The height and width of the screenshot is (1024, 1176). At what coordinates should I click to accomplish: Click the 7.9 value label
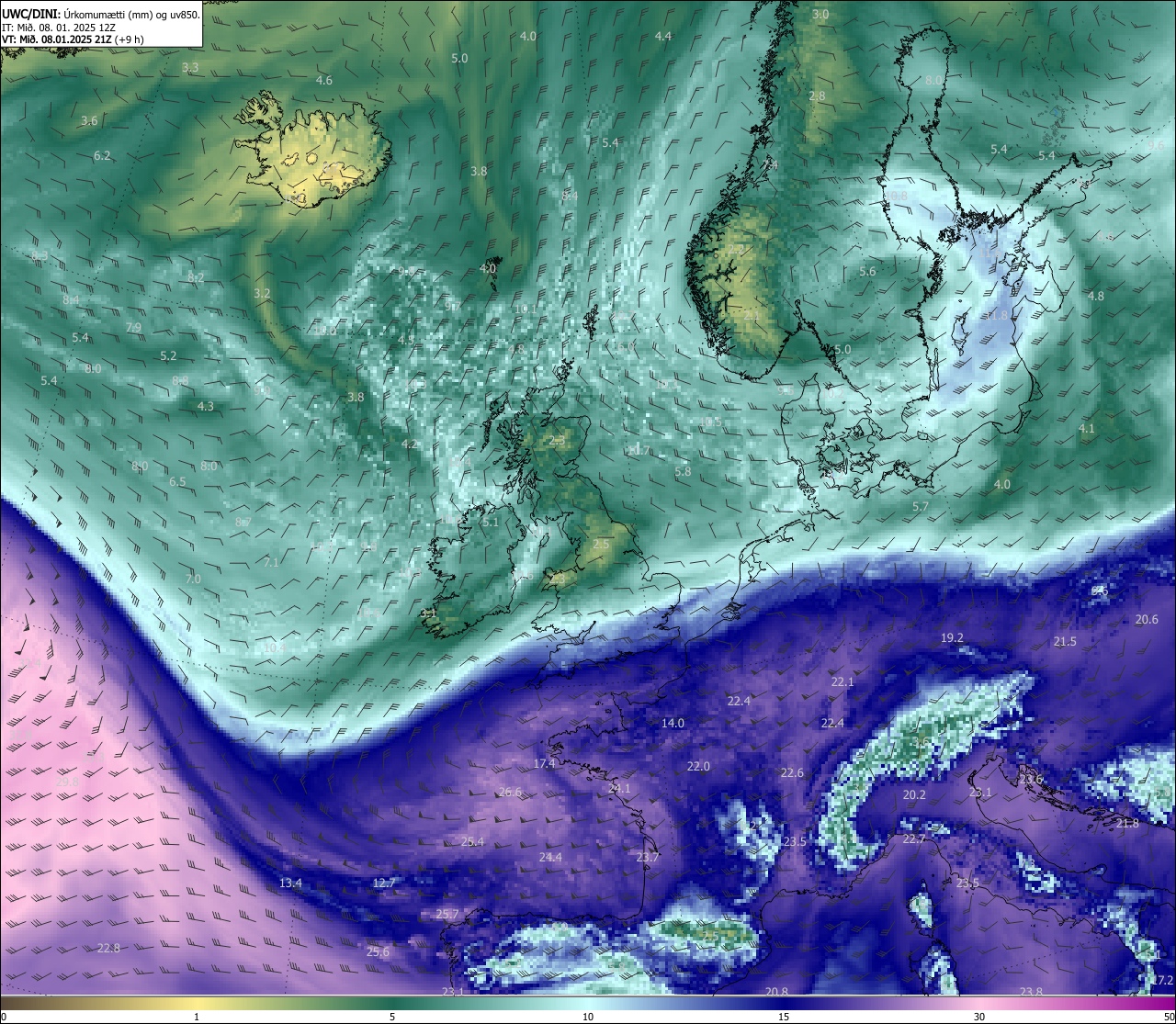coord(133,327)
